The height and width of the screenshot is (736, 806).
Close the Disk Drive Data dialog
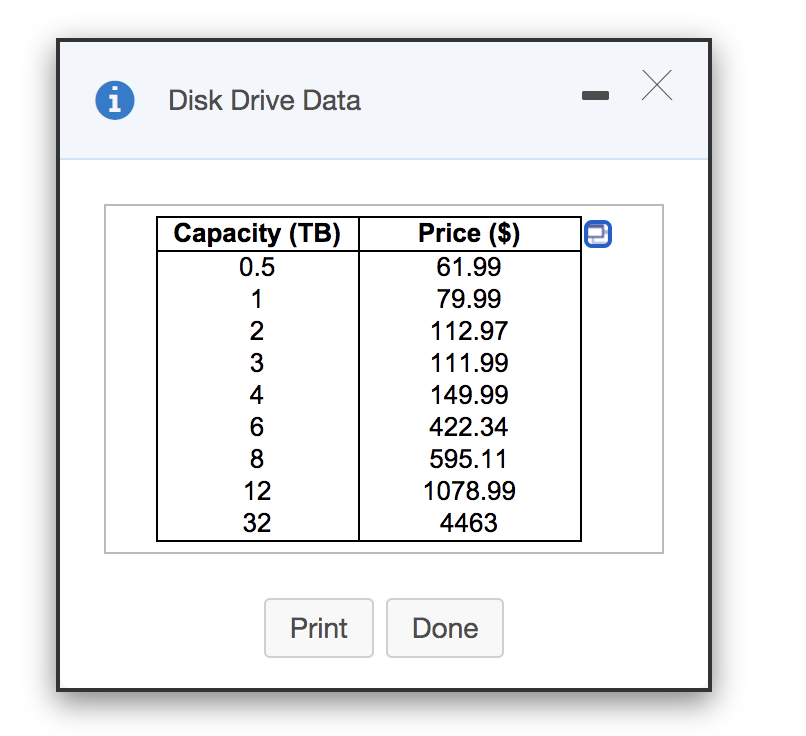click(x=656, y=85)
